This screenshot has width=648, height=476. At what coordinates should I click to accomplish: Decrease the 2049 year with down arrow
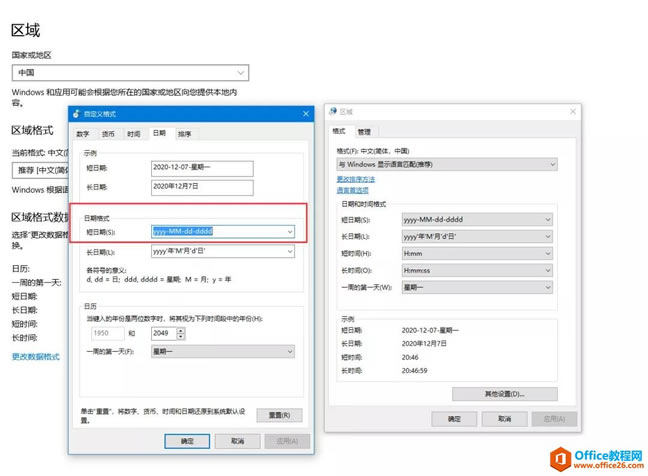click(181, 337)
